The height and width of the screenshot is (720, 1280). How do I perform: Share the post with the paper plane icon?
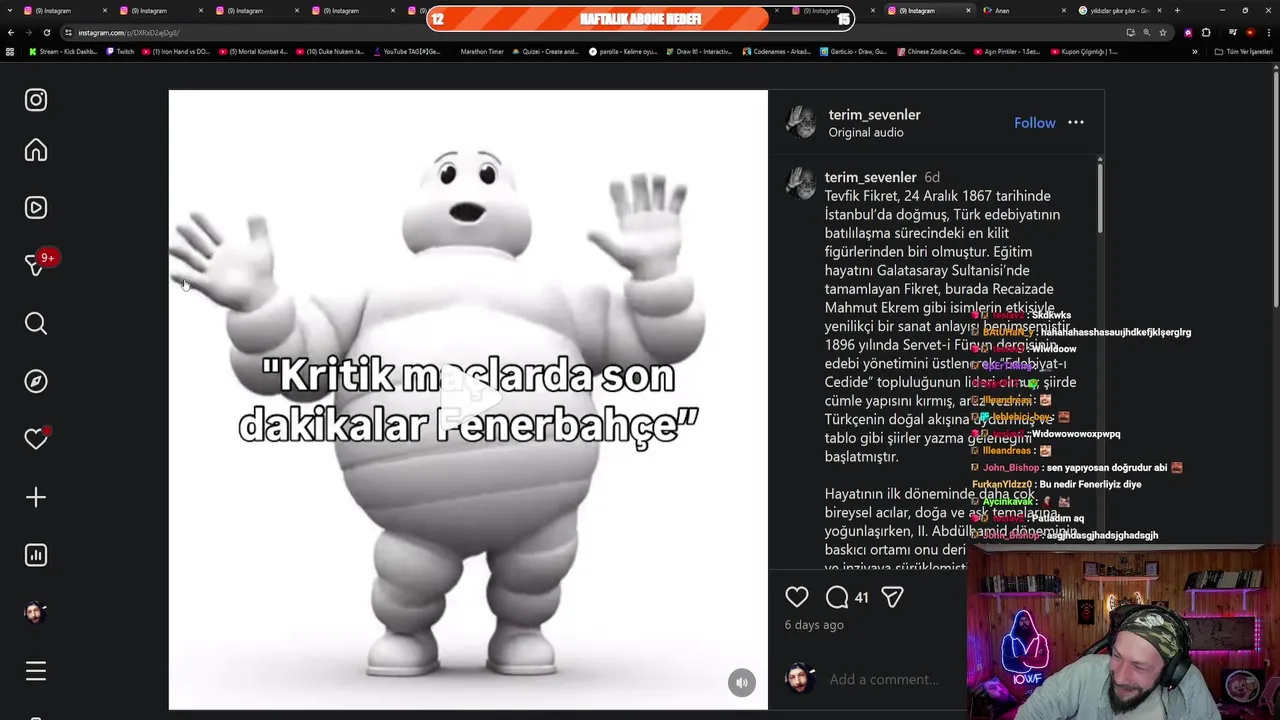tap(893, 597)
